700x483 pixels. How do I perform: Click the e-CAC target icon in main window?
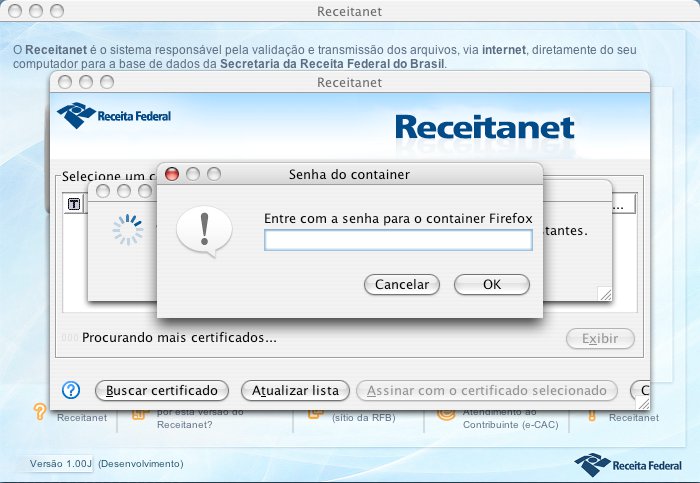(x=446, y=414)
